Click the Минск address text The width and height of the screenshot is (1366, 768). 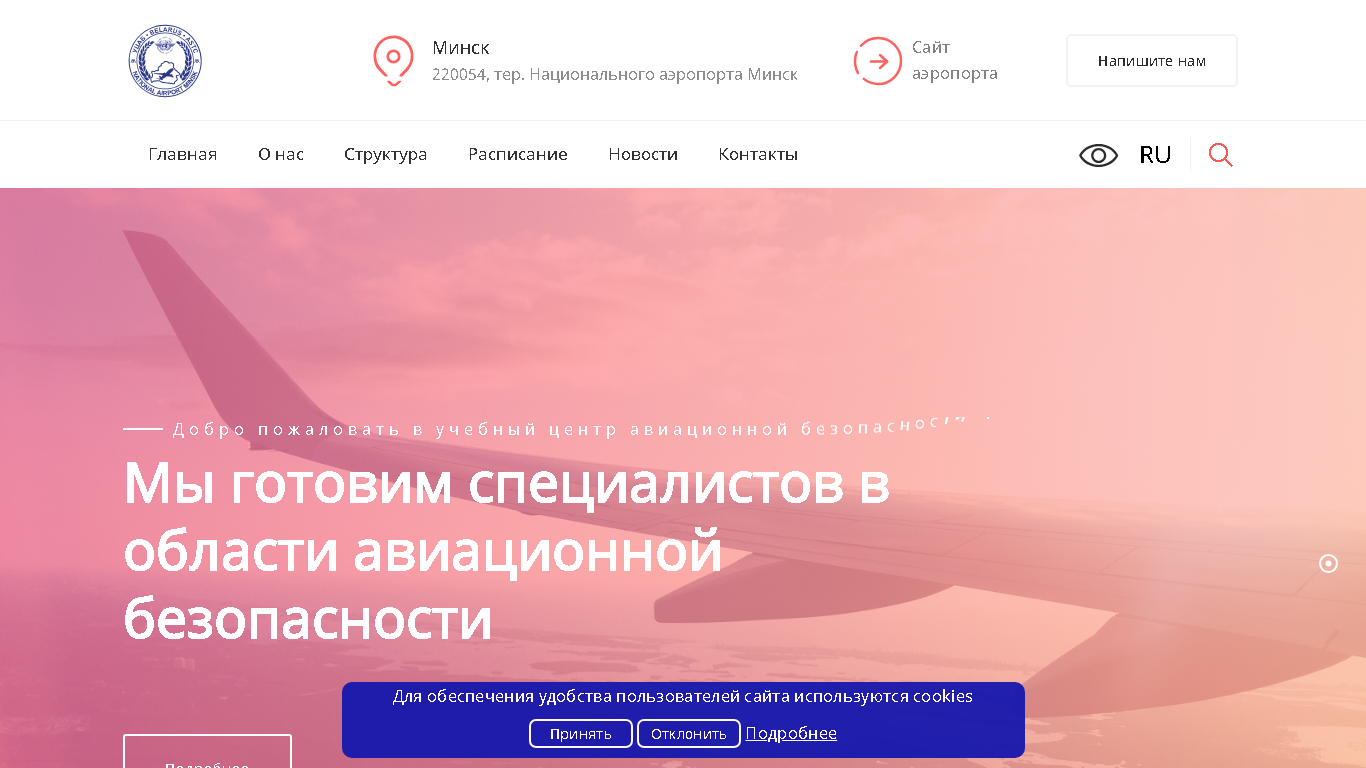461,48
